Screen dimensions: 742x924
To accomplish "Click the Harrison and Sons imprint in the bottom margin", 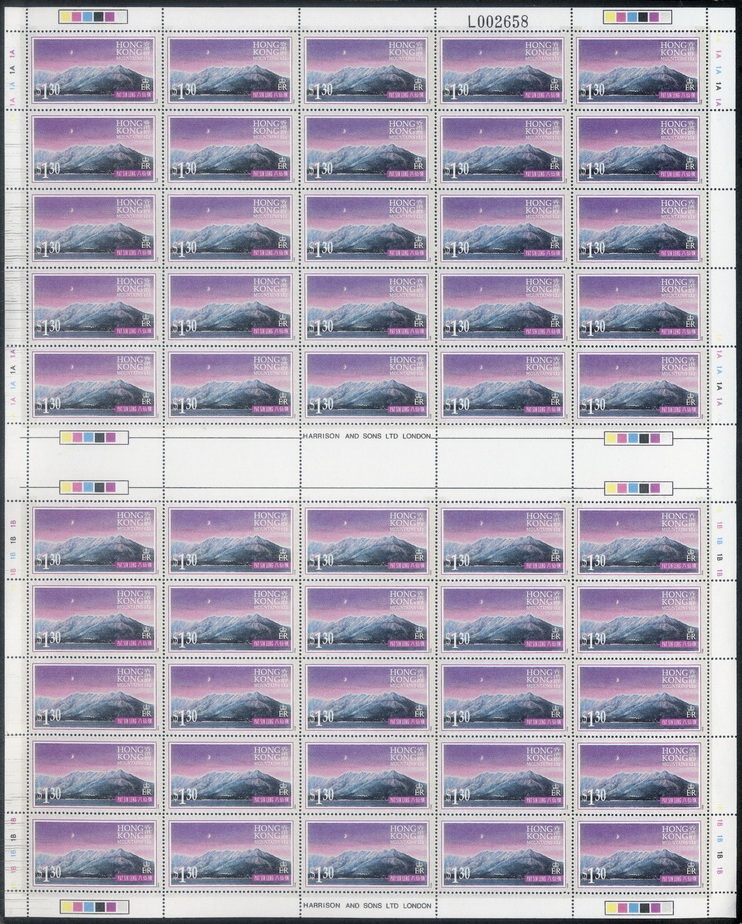I will click(x=367, y=906).
